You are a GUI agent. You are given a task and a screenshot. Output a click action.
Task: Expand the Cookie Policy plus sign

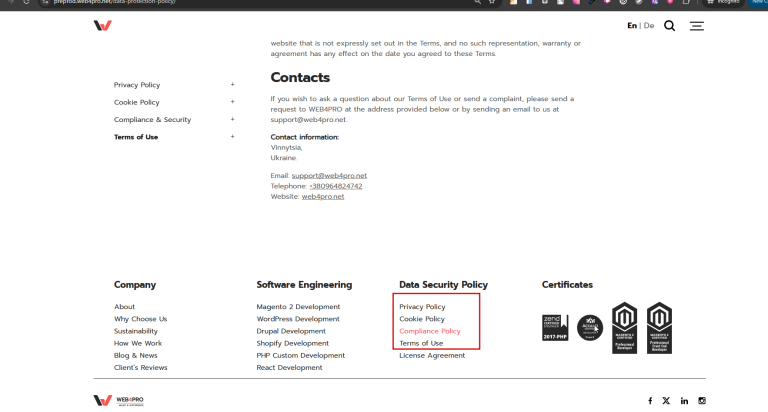pos(233,102)
